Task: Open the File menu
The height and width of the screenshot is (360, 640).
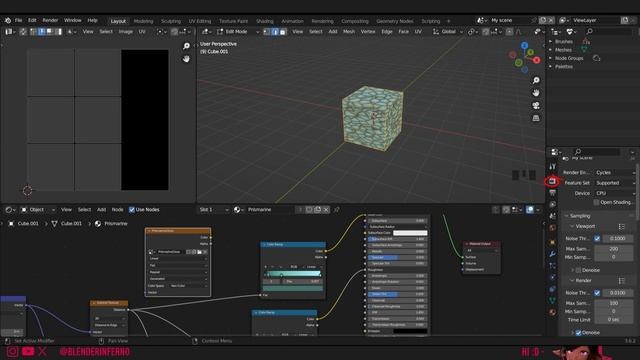Action: 18,20
